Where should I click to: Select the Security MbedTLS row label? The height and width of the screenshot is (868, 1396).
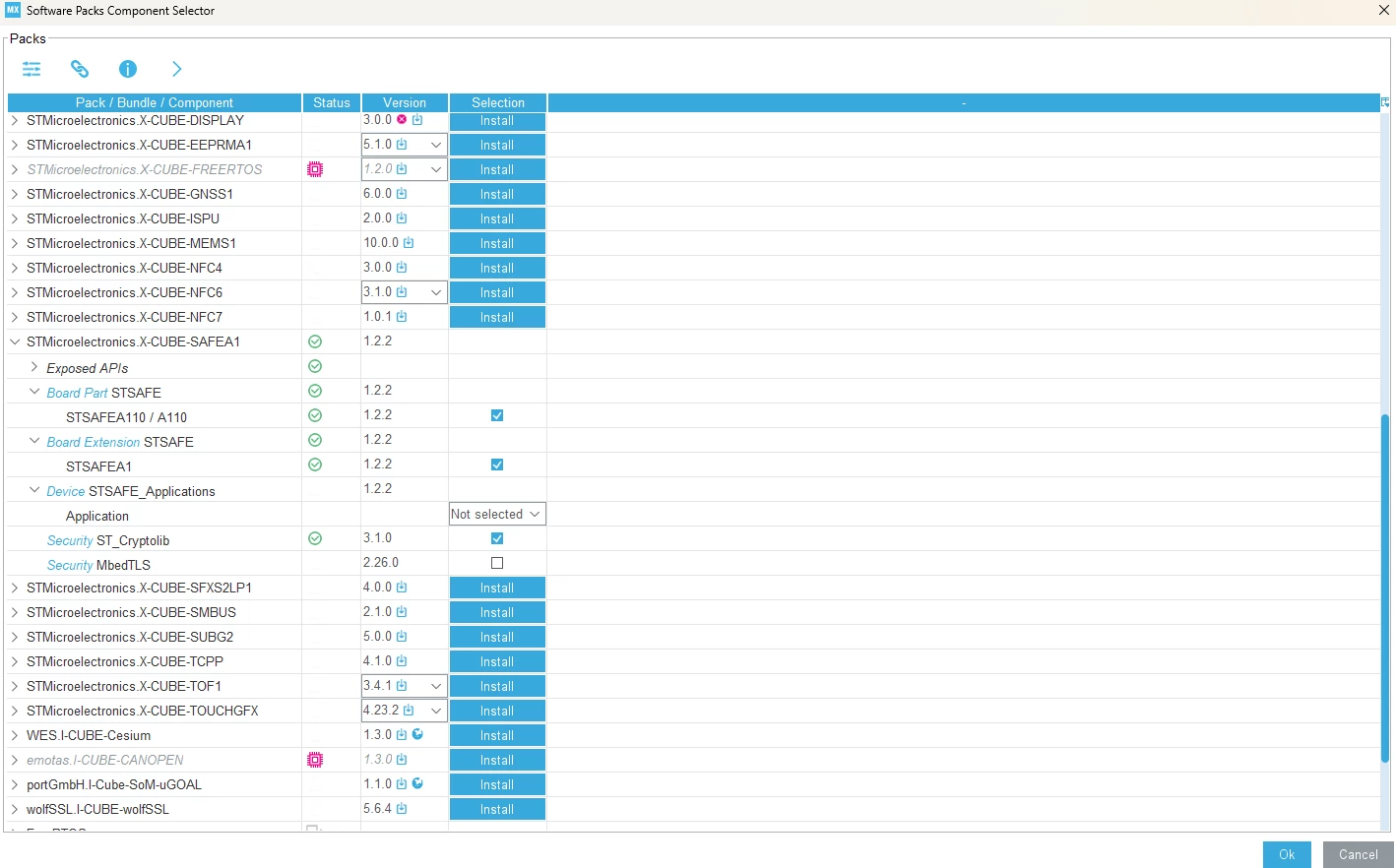98,565
